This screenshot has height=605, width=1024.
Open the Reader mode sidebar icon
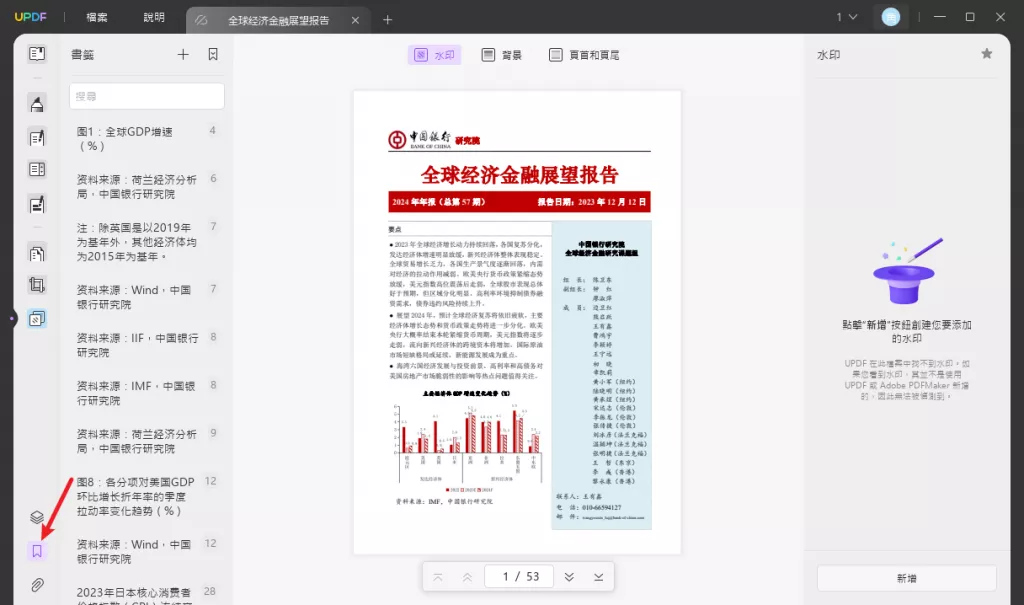point(37,54)
